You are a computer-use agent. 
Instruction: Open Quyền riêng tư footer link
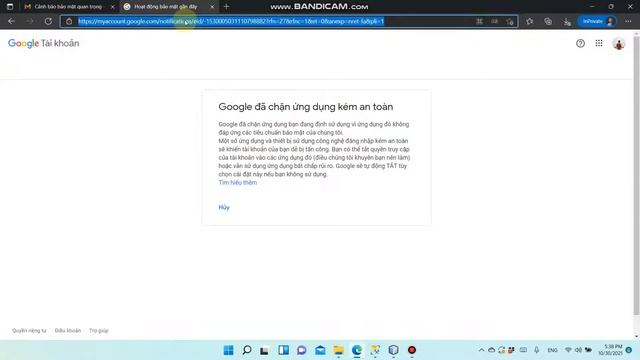(29, 331)
